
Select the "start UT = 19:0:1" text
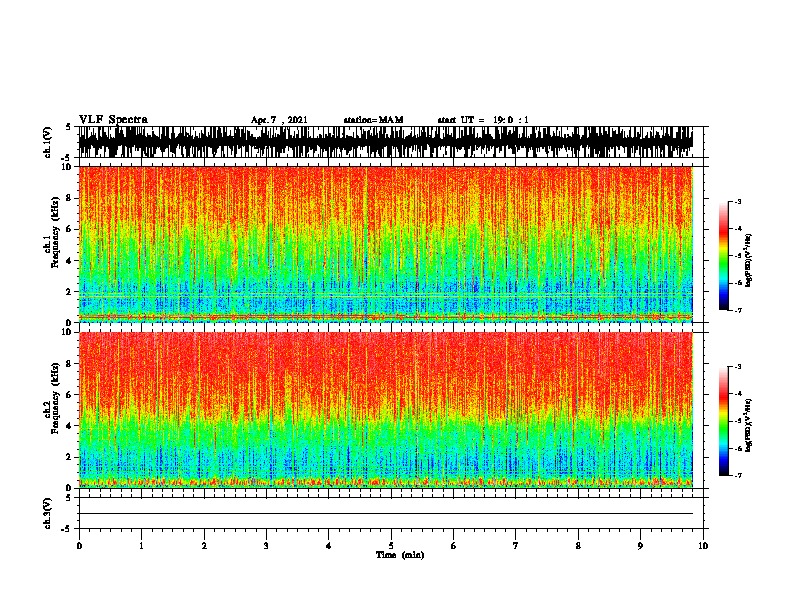point(483,120)
